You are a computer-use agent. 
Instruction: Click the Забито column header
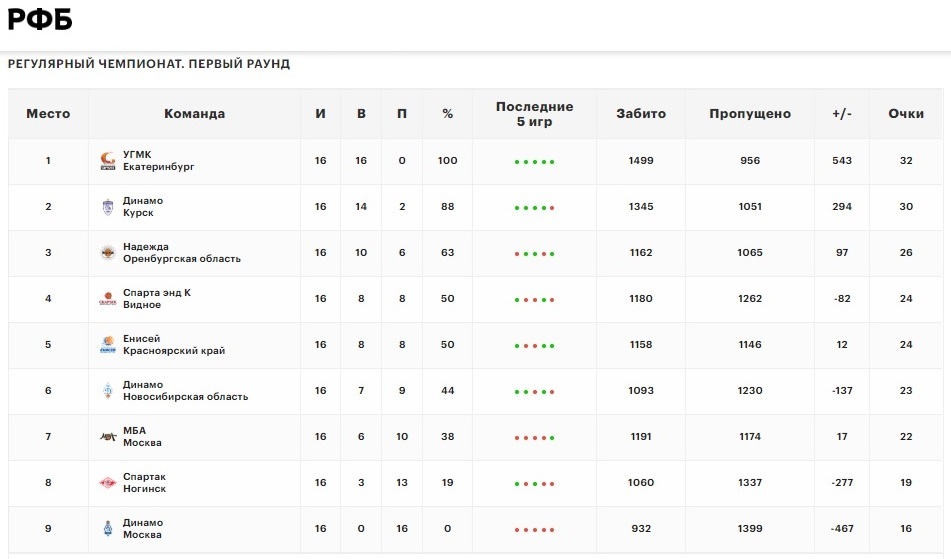click(641, 114)
